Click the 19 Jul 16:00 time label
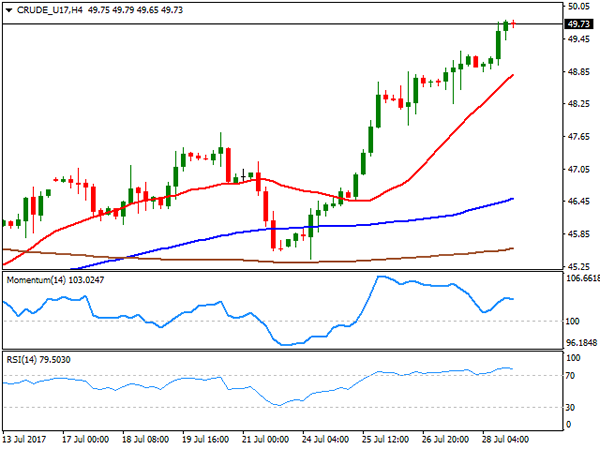 [x=205, y=439]
